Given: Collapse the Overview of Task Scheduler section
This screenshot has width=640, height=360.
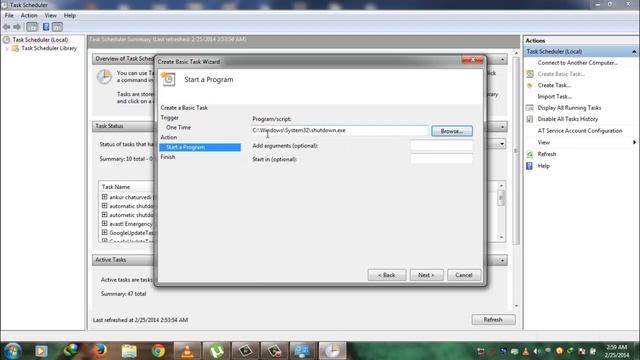Looking at the screenshot, I should pos(502,59).
